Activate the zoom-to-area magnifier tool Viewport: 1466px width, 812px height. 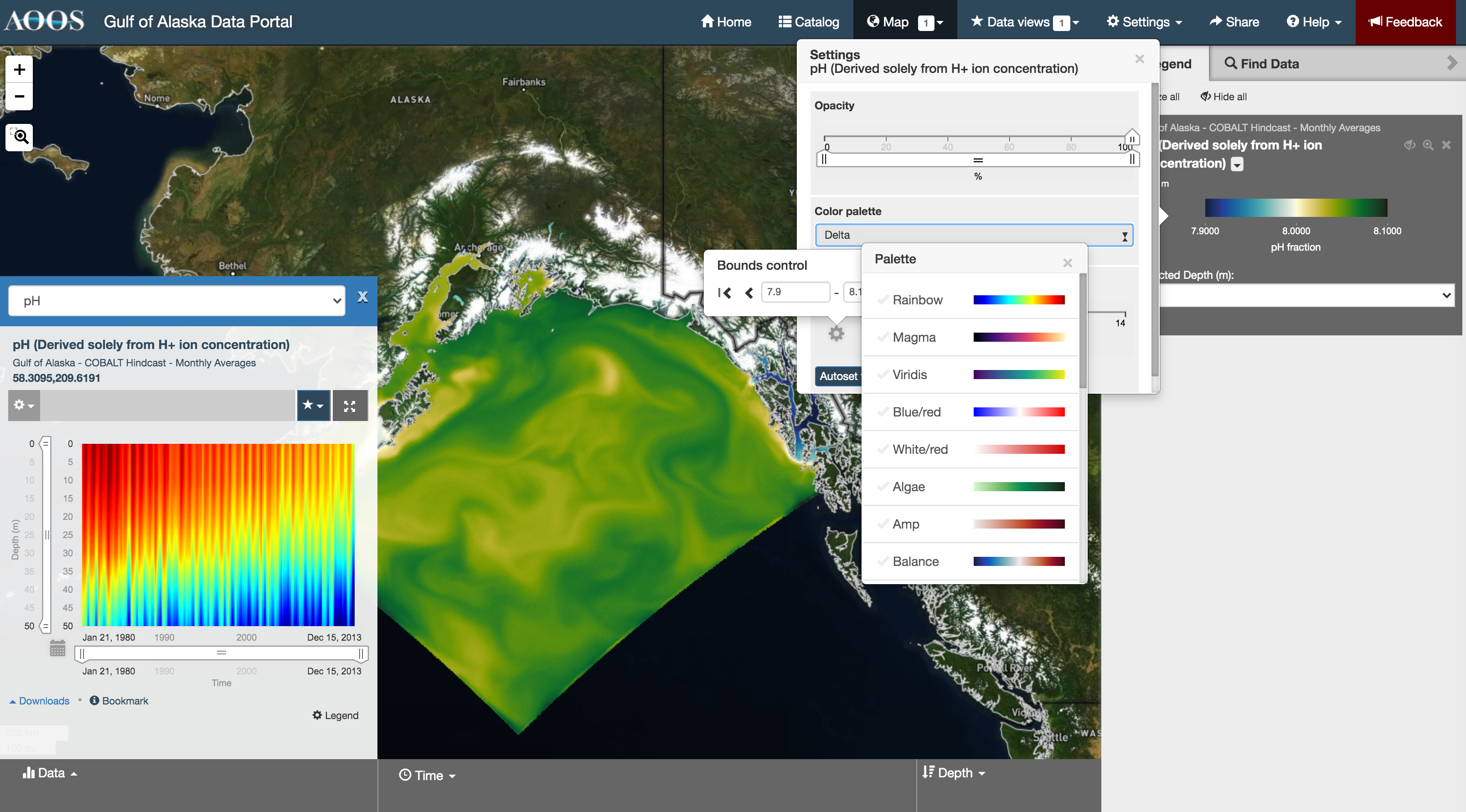[19, 137]
